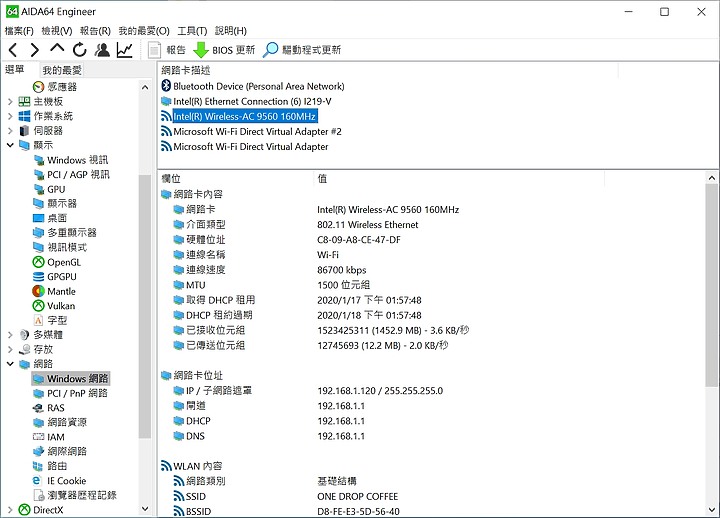Collapse the 顯示 tree node
Image resolution: width=720 pixels, height=518 pixels.
(10, 145)
